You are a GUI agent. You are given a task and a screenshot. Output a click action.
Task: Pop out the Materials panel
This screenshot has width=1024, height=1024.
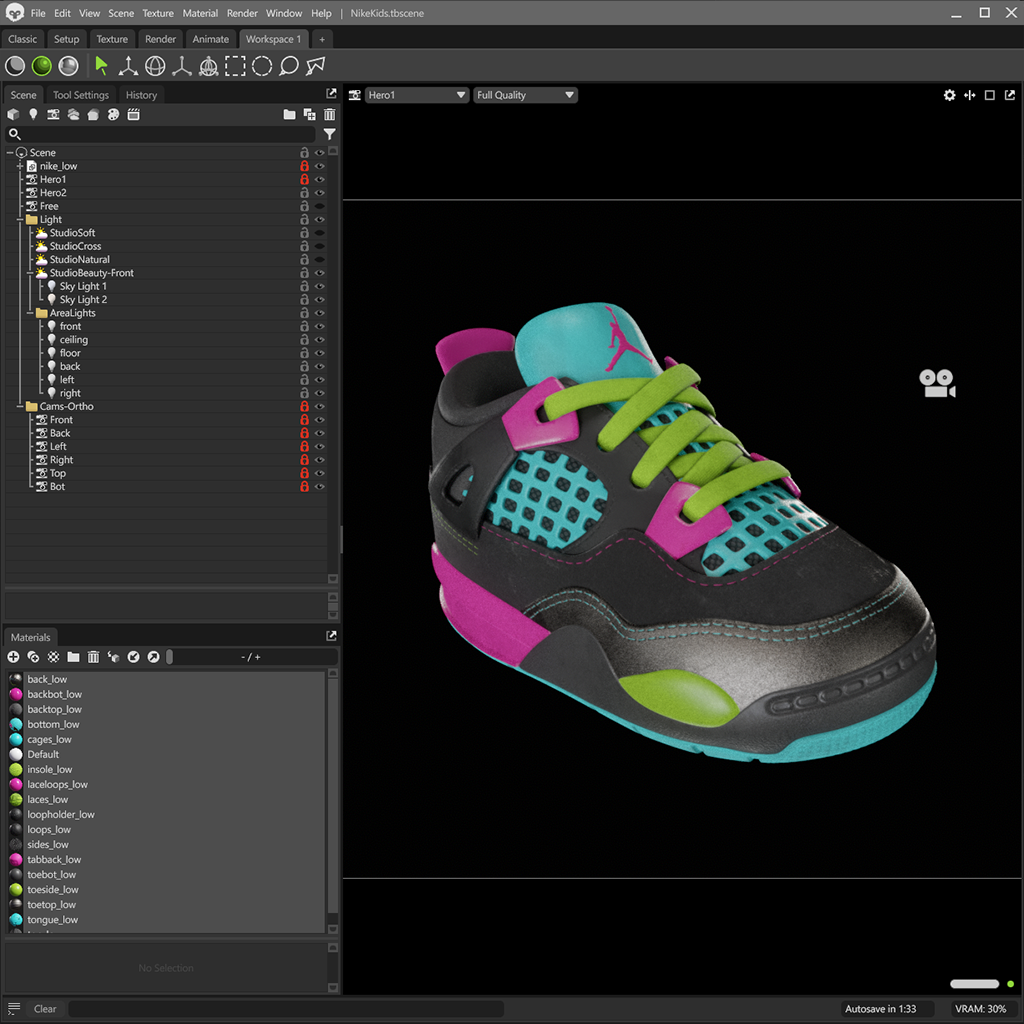[332, 635]
